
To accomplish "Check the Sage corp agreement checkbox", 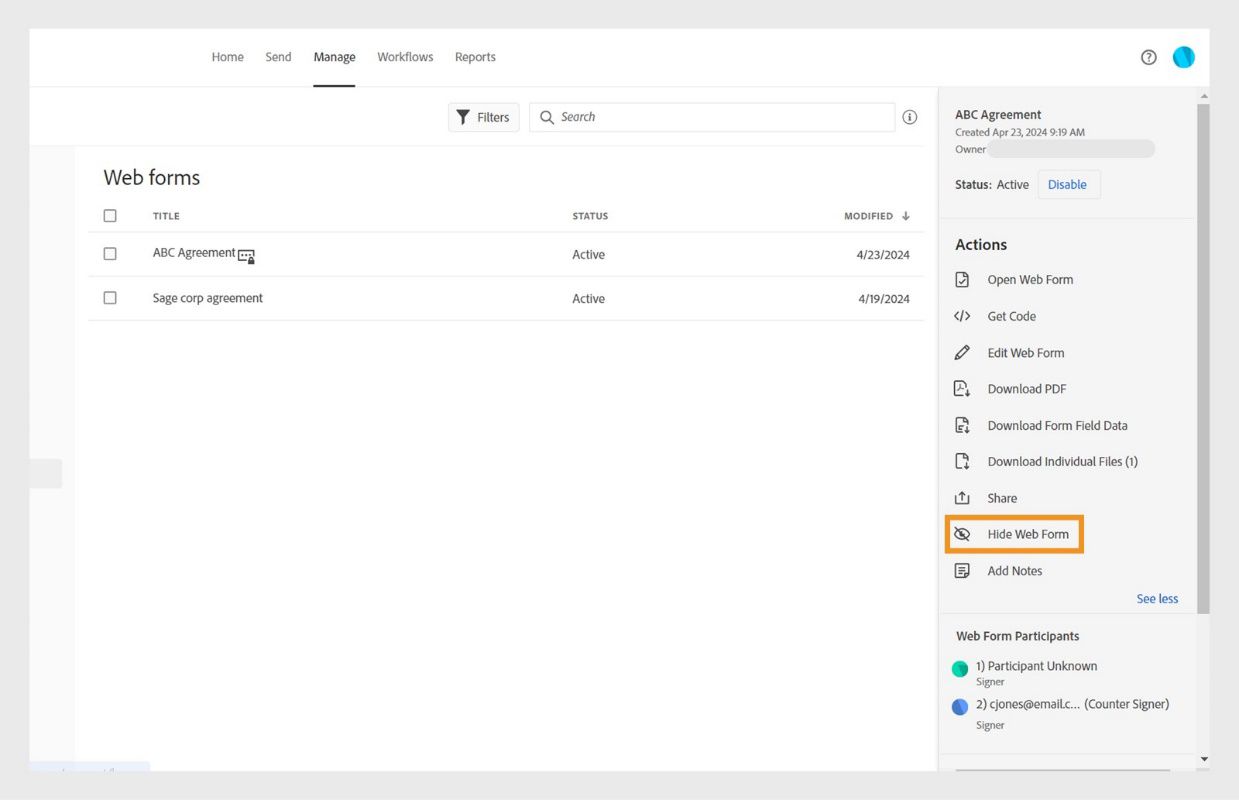I will click(x=110, y=298).
